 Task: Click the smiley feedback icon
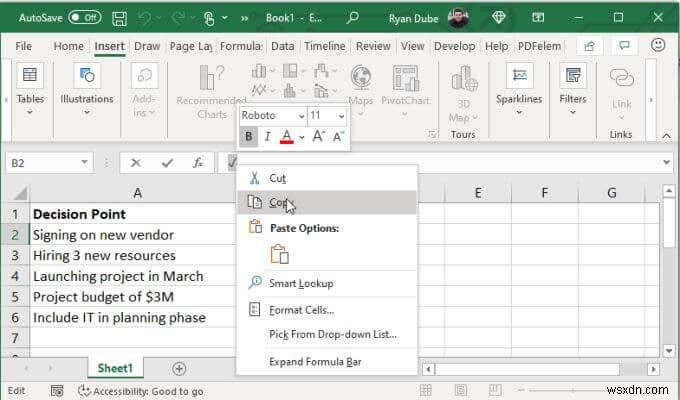[658, 45]
